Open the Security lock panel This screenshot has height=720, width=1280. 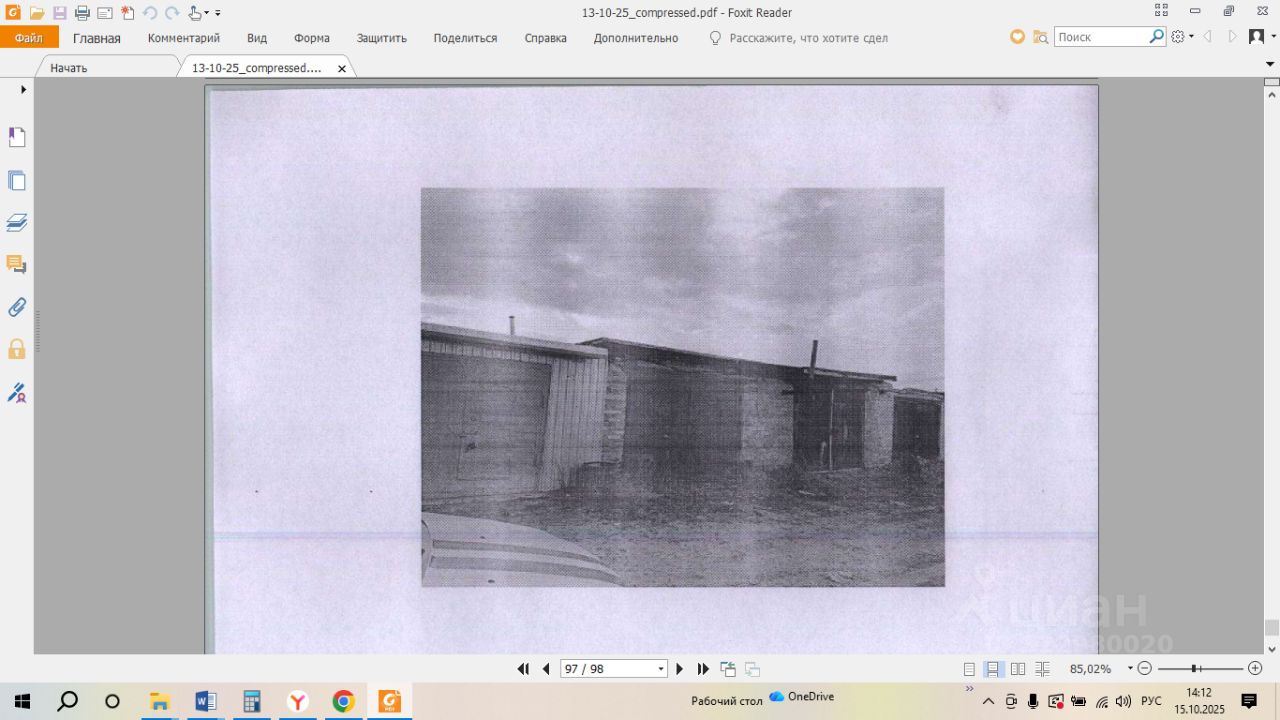[17, 349]
